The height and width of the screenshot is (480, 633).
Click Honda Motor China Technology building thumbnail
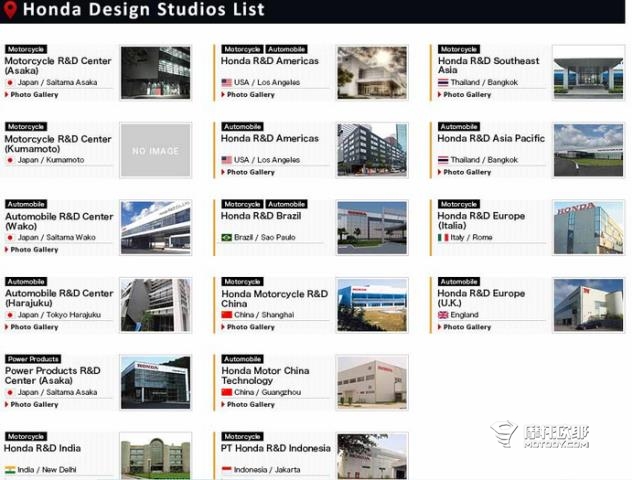(372, 383)
